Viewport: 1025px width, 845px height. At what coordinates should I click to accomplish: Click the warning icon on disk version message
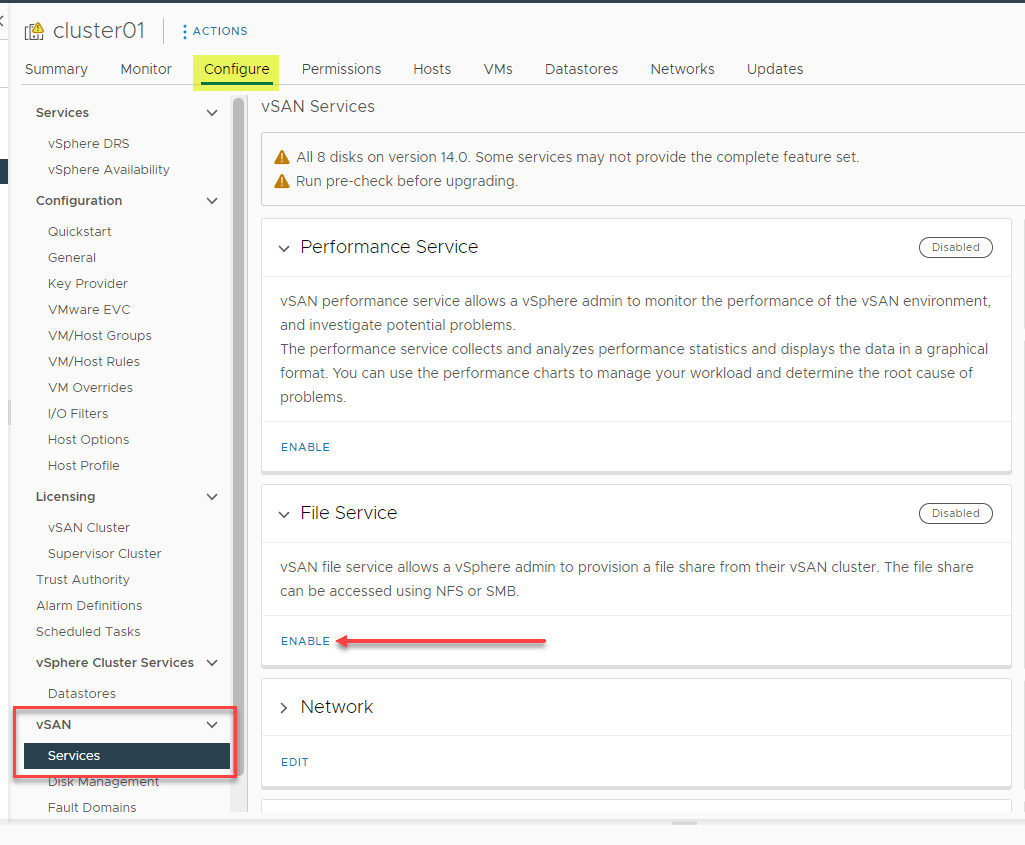pos(281,157)
